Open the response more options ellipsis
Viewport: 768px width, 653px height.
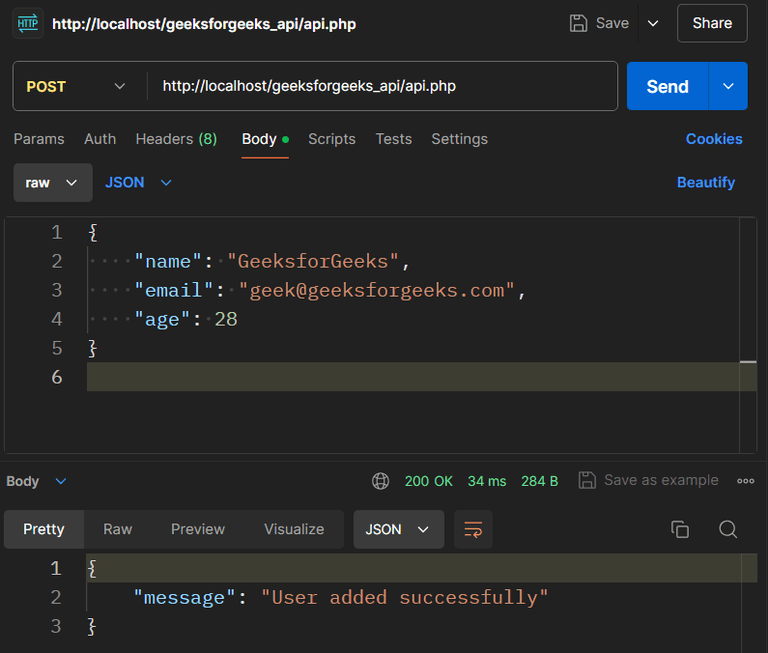[745, 481]
